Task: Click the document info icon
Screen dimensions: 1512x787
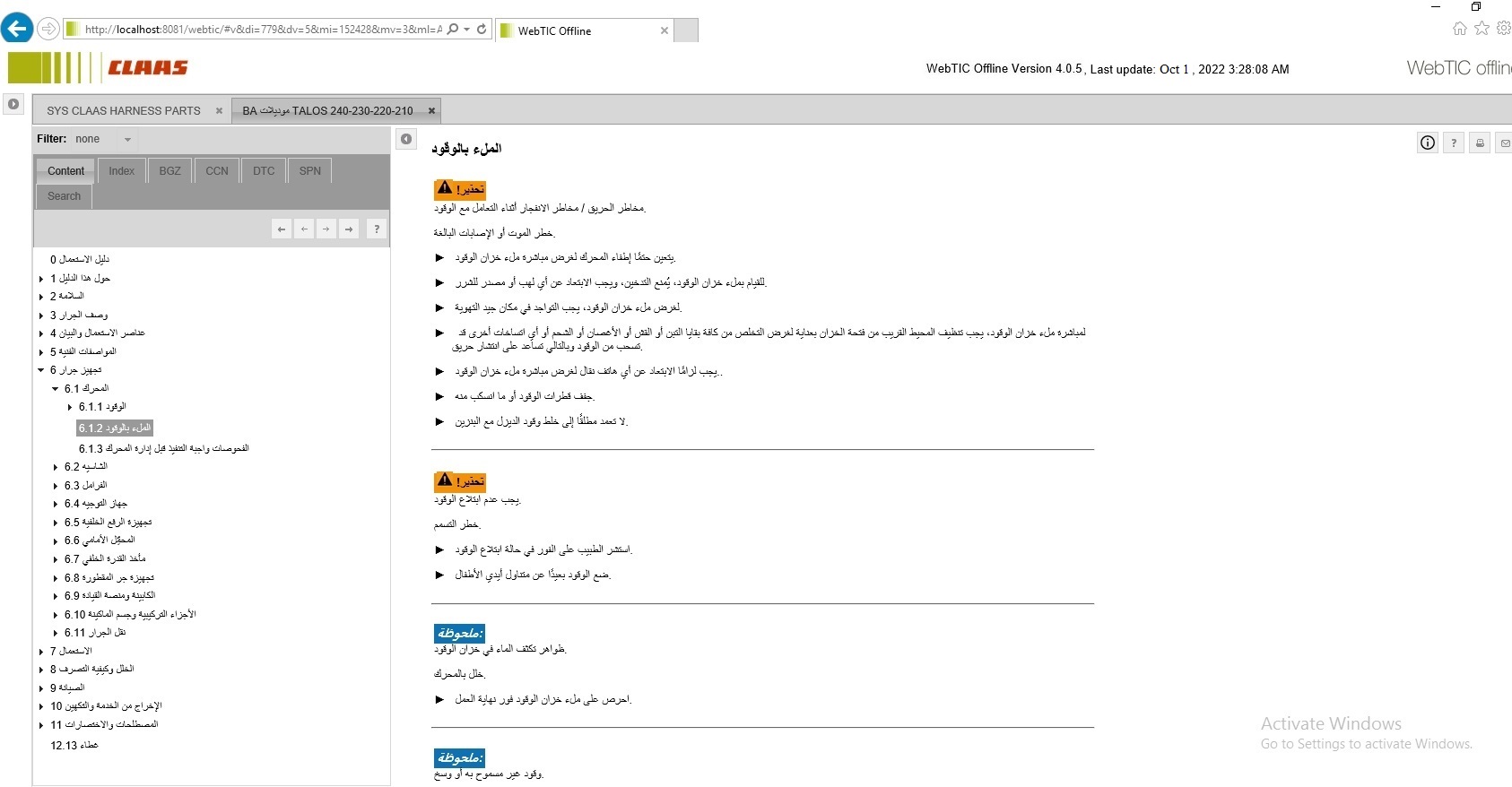Action: 1428,143
